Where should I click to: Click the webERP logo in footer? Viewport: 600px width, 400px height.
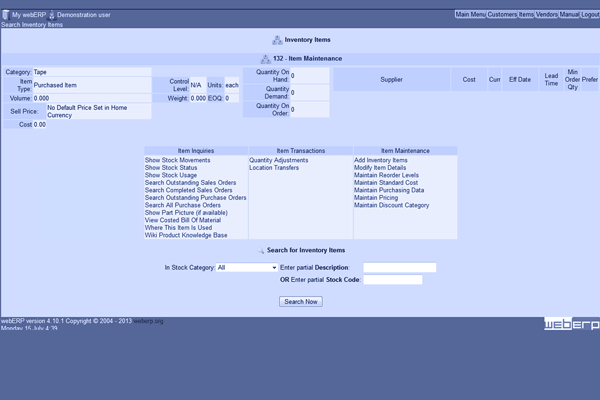pyautogui.click(x=571, y=325)
